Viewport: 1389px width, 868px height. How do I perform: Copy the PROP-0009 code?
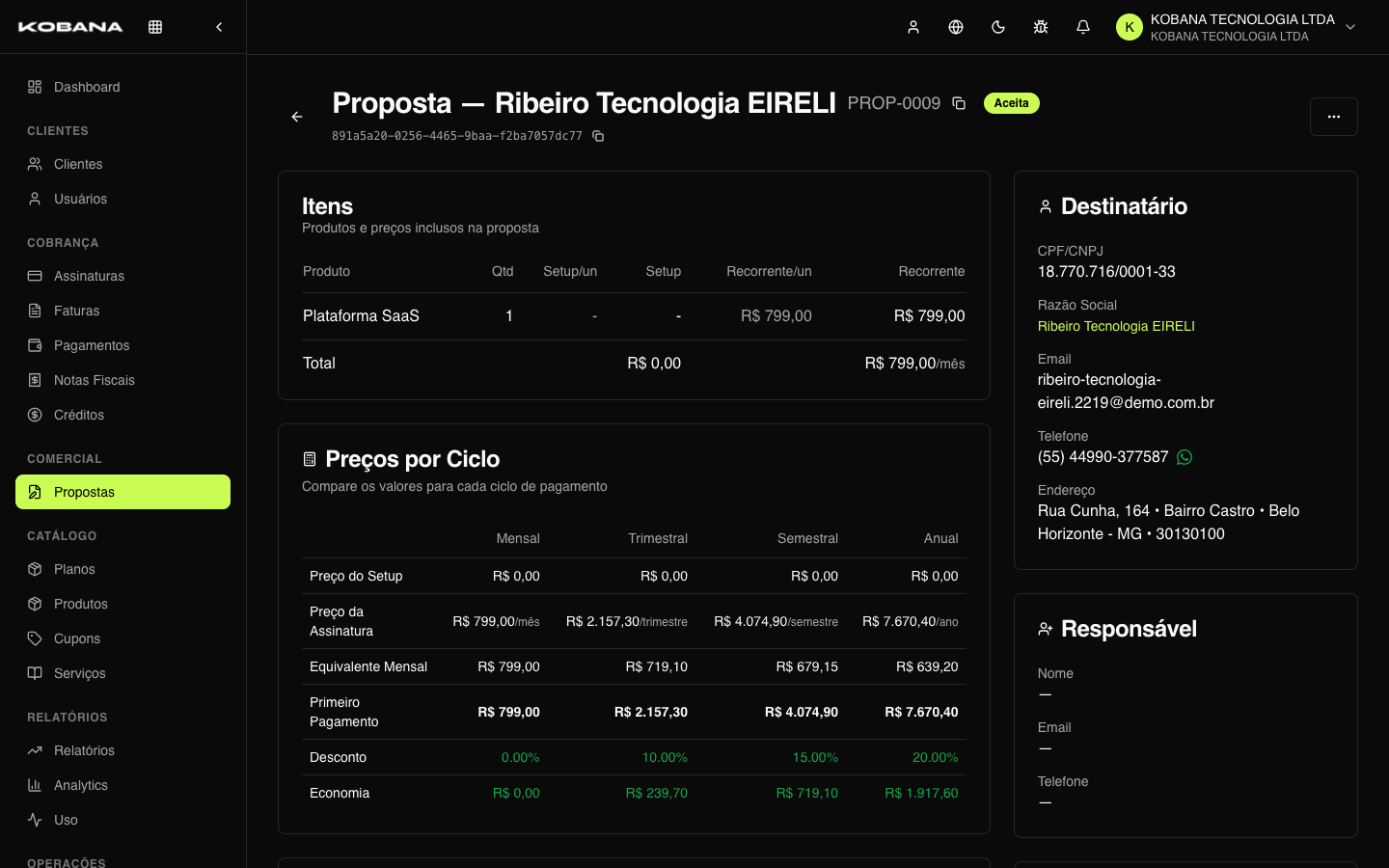(x=959, y=103)
